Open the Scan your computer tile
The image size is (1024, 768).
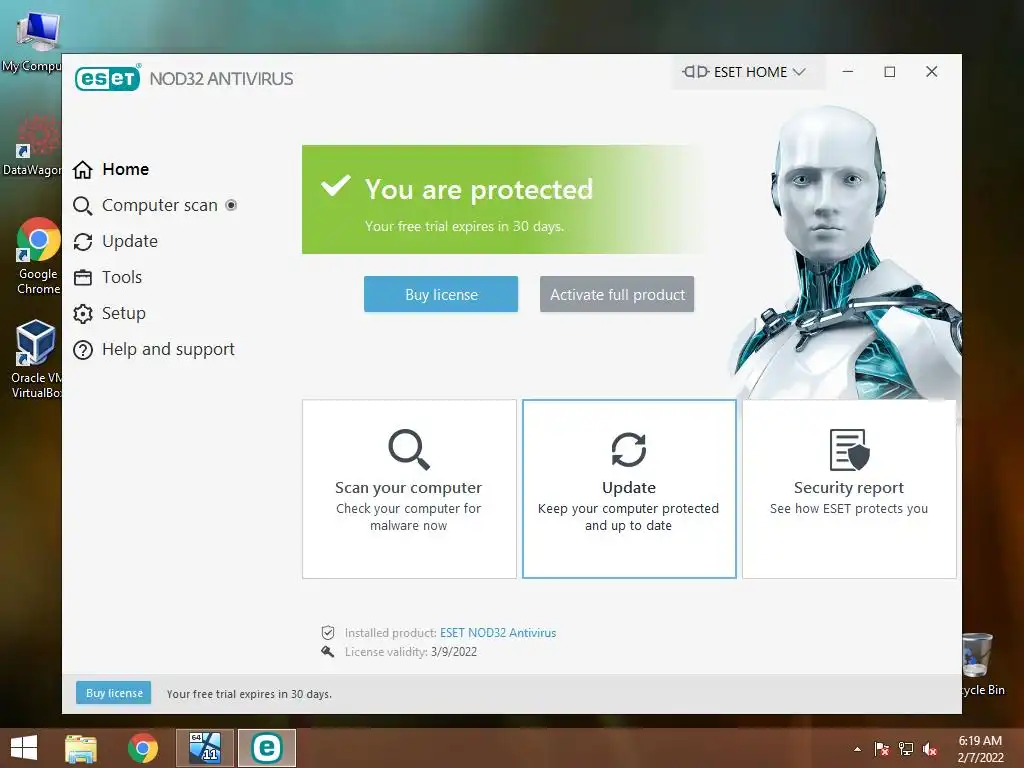click(x=409, y=489)
